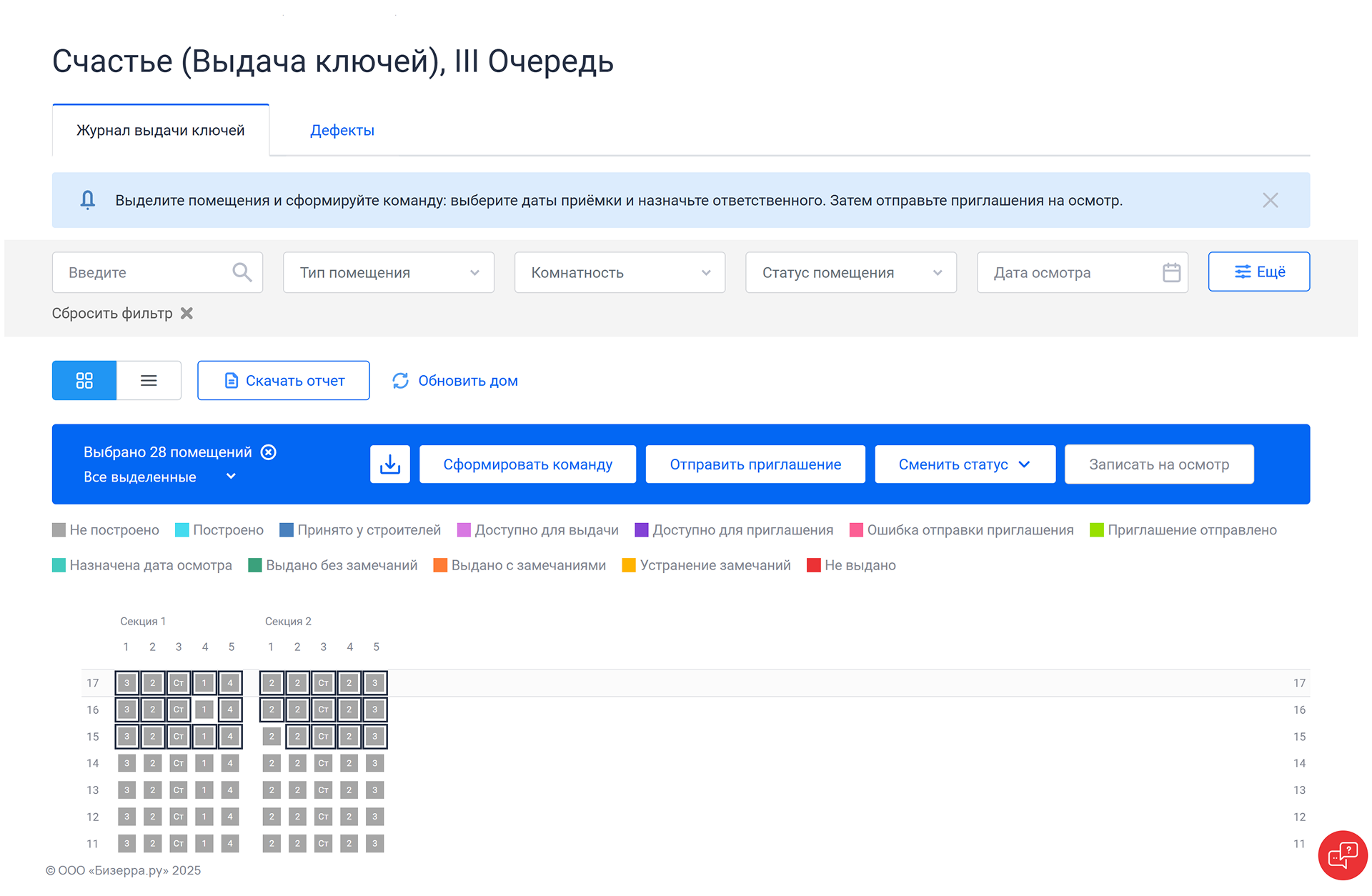1372x896 pixels.
Task: Select floor 15 apartment in Секция 2 column 1
Action: tap(272, 737)
